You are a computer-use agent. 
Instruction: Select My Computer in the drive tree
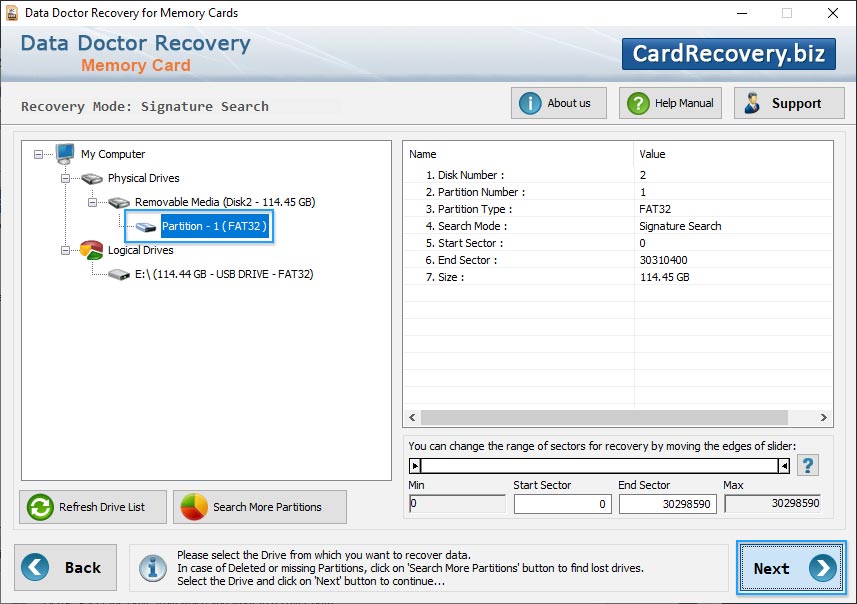(113, 154)
